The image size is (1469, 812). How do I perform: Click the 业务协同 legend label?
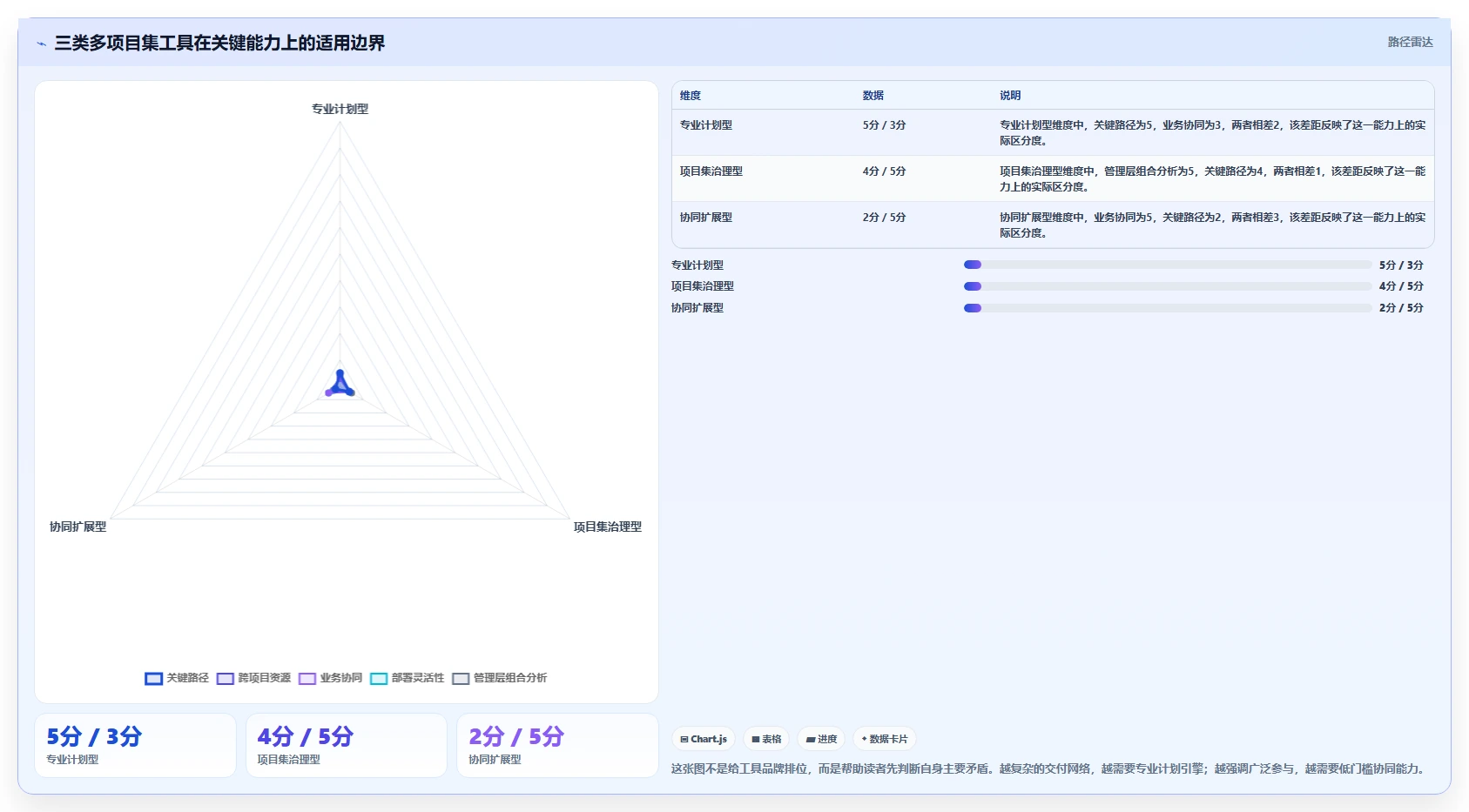(x=341, y=678)
